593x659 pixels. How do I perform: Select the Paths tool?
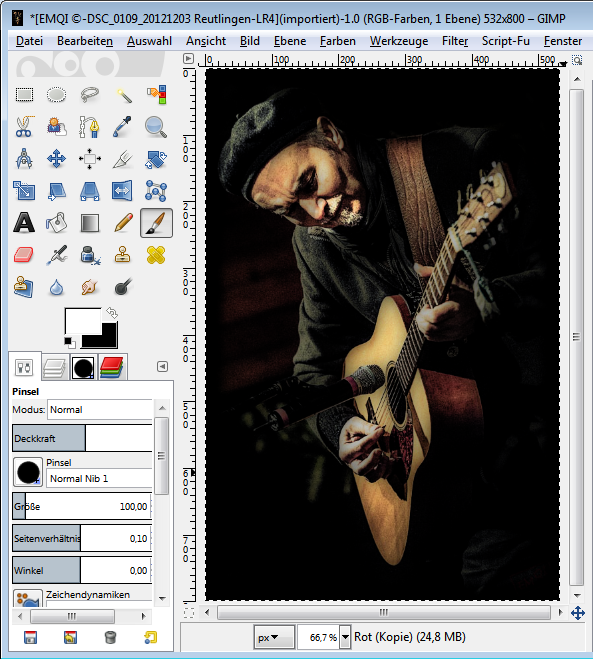pyautogui.click(x=89, y=127)
